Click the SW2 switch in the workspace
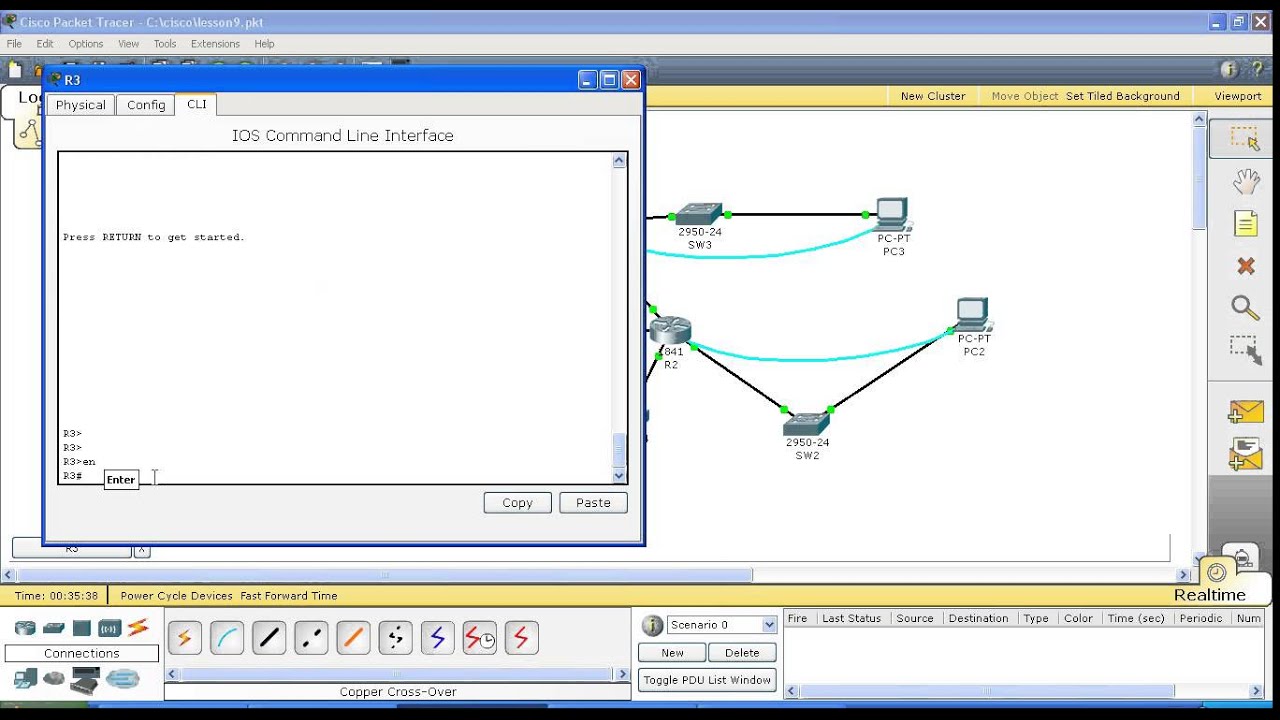 807,424
